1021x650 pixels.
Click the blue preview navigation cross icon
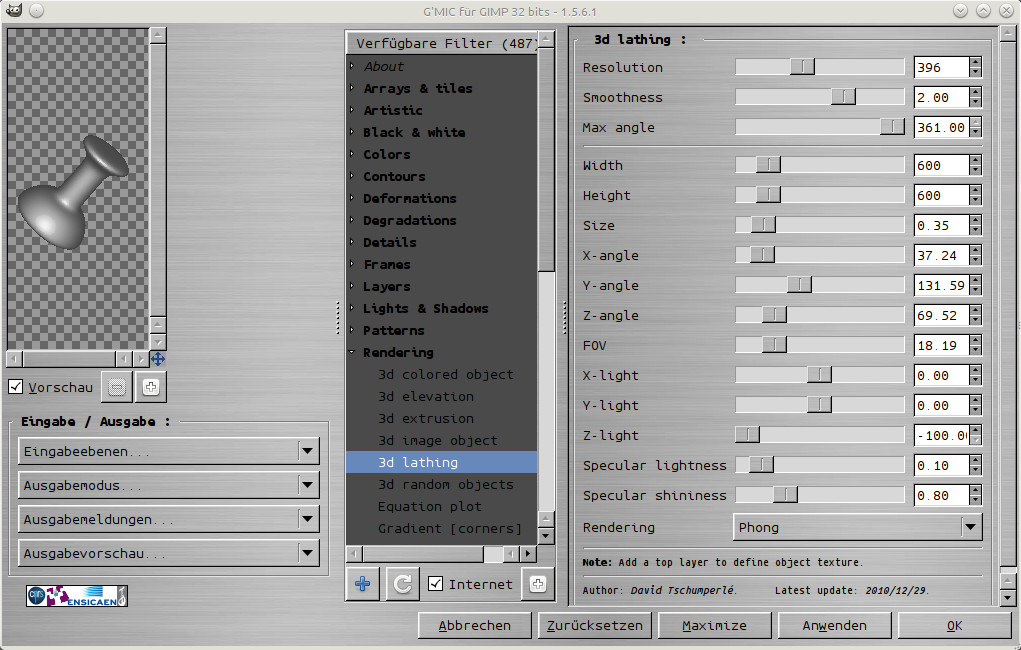click(158, 358)
